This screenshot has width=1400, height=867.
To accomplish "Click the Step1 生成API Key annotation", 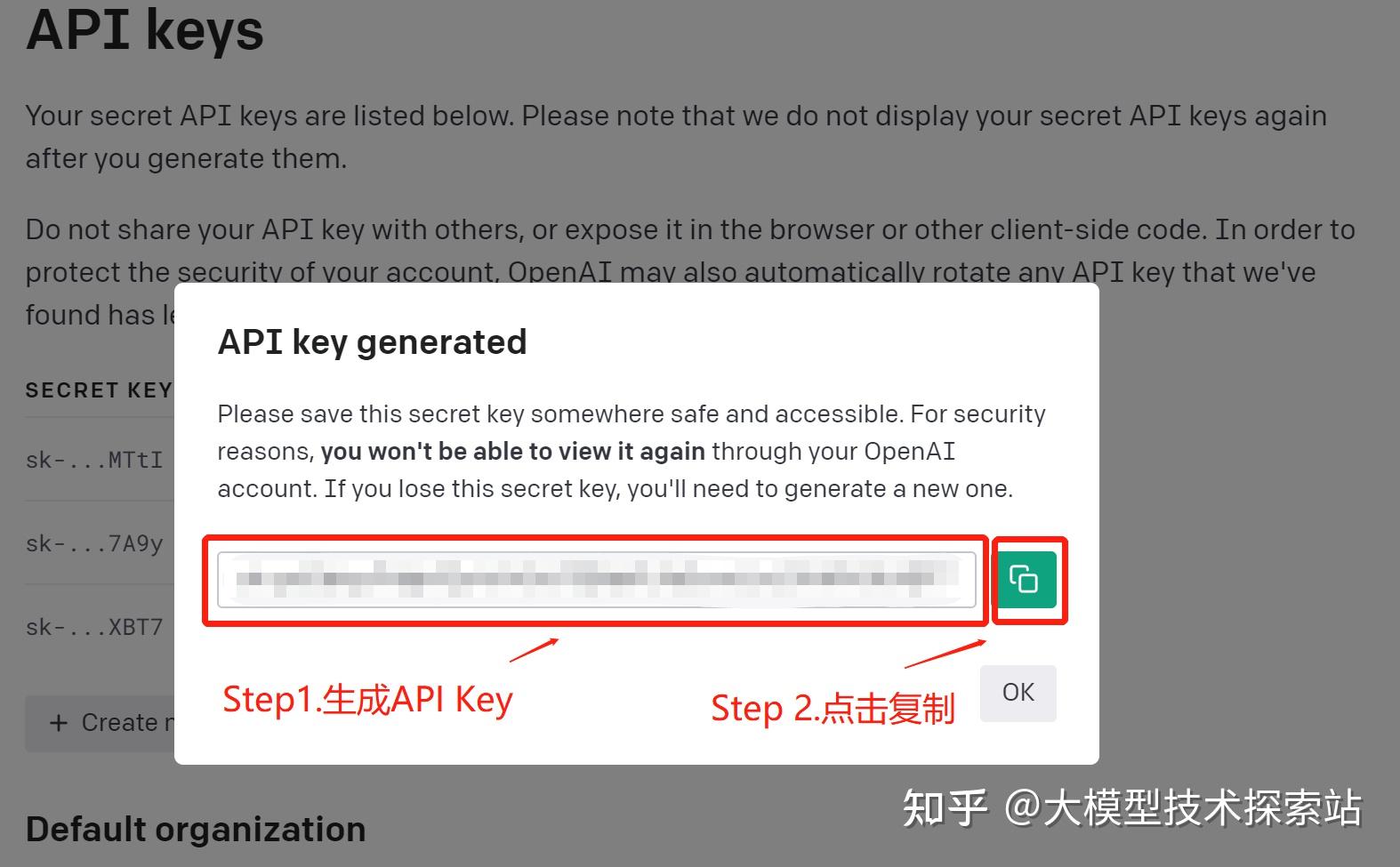I will click(367, 700).
